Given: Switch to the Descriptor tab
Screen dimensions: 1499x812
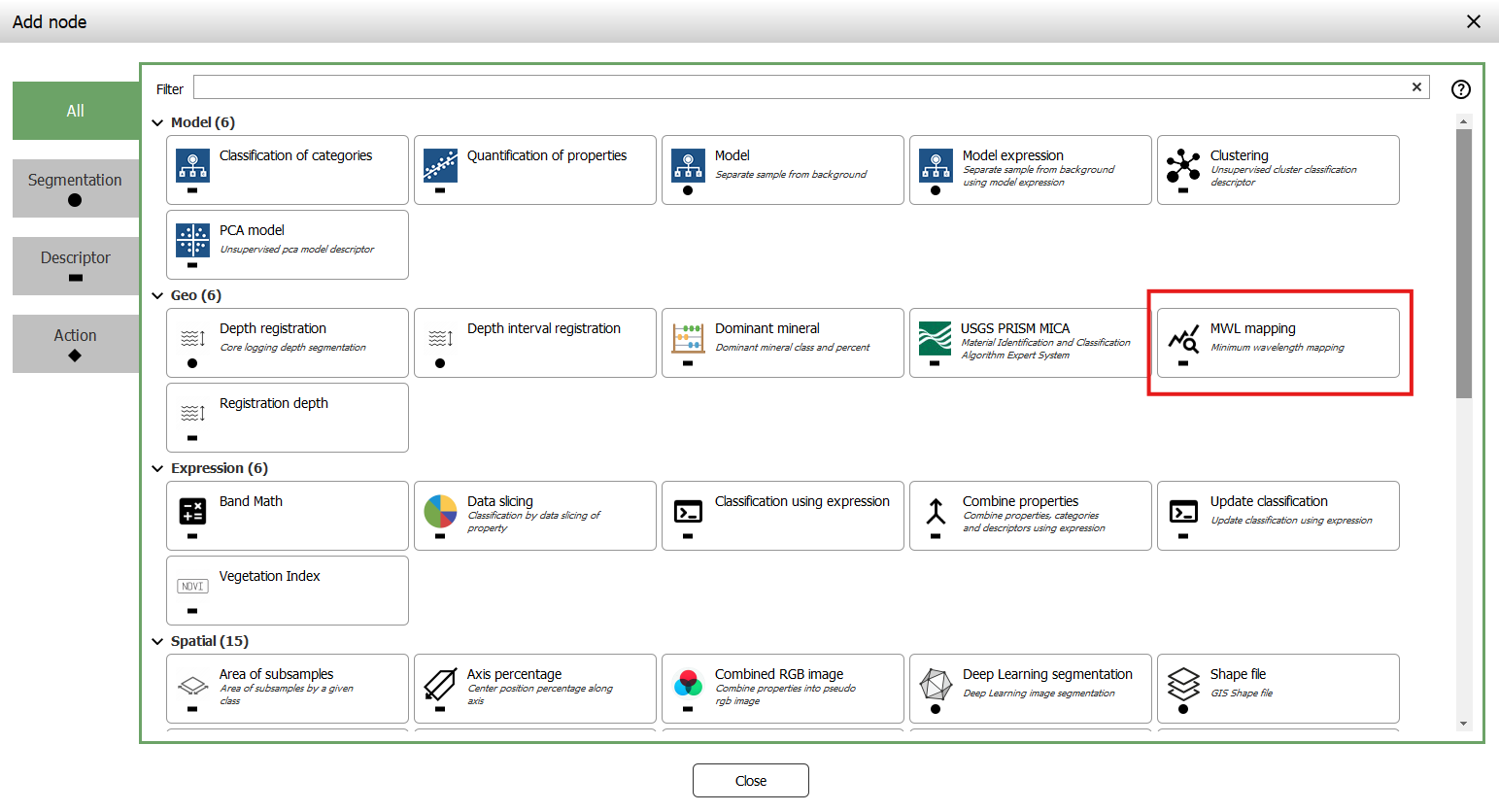Looking at the screenshot, I should tap(76, 266).
